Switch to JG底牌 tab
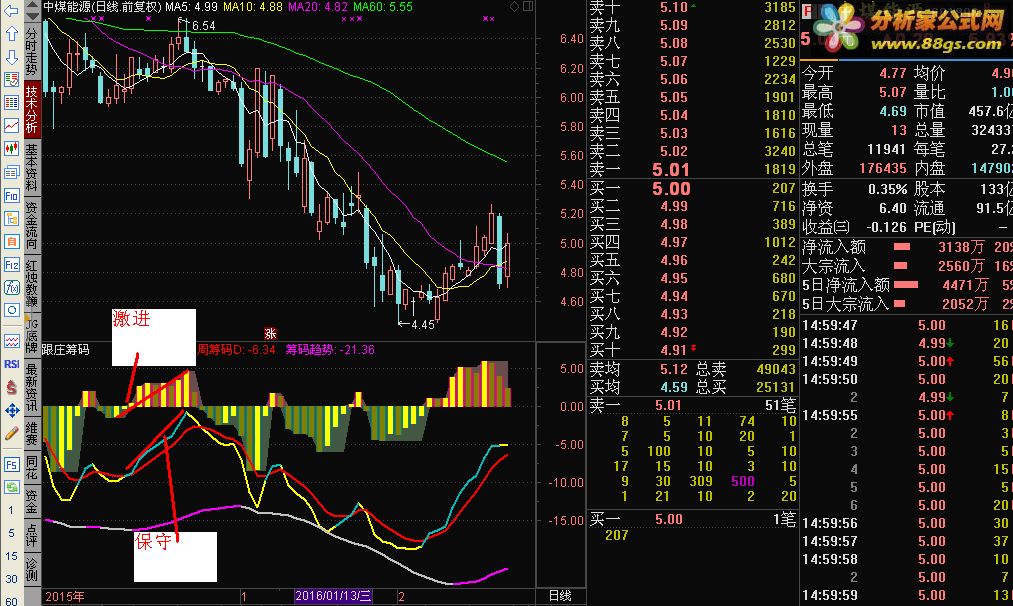1013x606 pixels. coord(32,336)
